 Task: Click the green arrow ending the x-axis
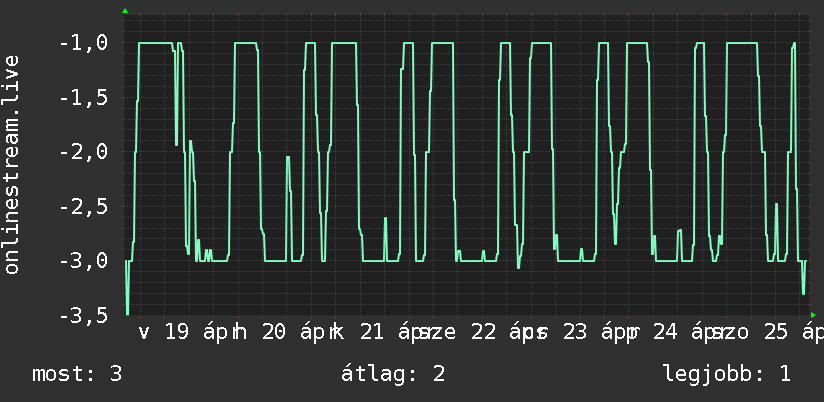(x=813, y=315)
